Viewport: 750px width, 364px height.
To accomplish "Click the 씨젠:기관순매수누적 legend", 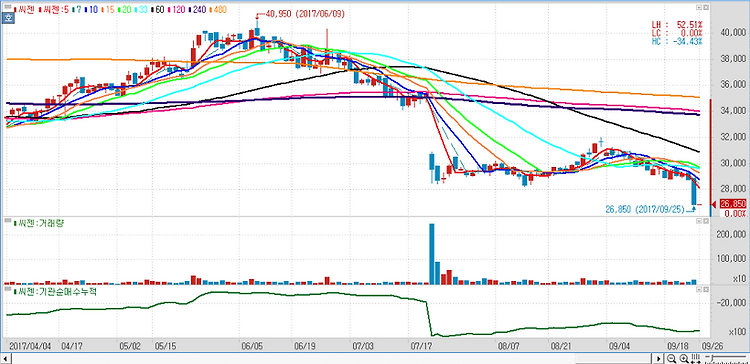I will (x=55, y=291).
